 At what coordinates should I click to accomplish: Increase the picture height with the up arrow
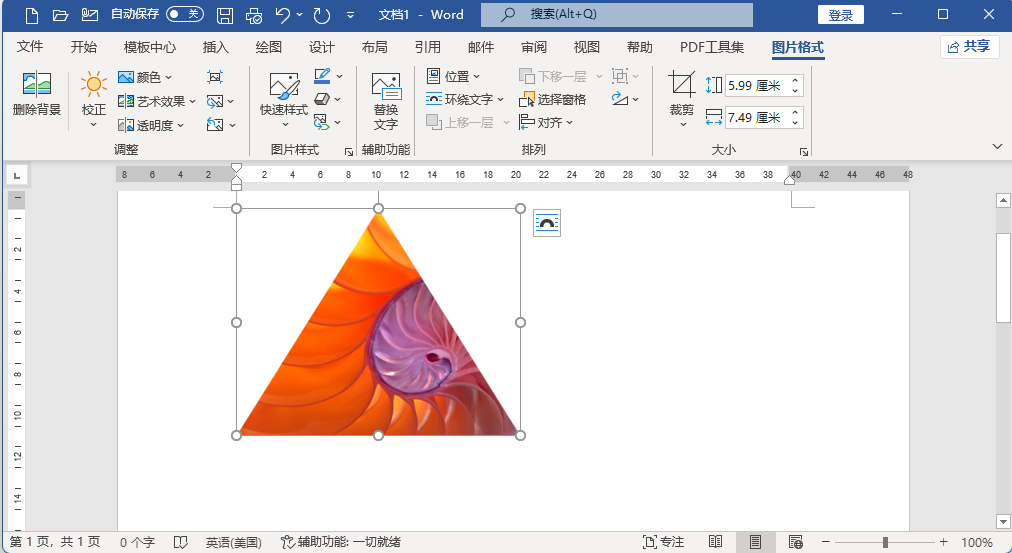795,80
